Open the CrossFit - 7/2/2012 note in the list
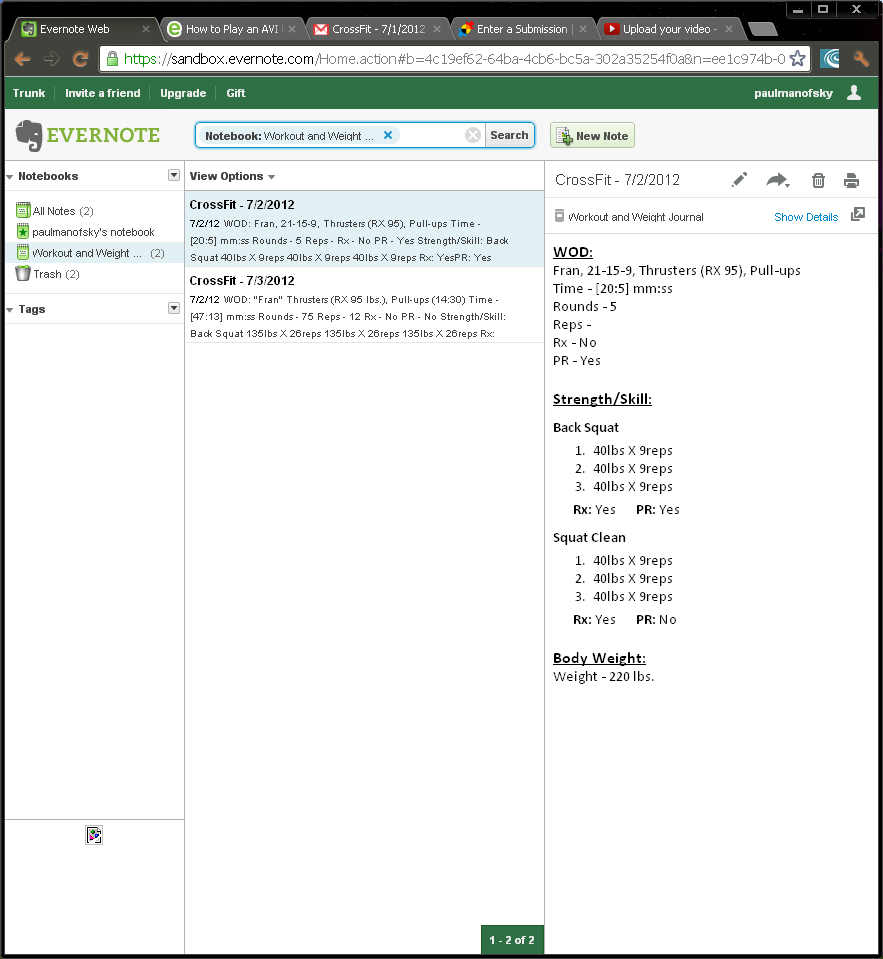The image size is (883, 959). point(364,229)
